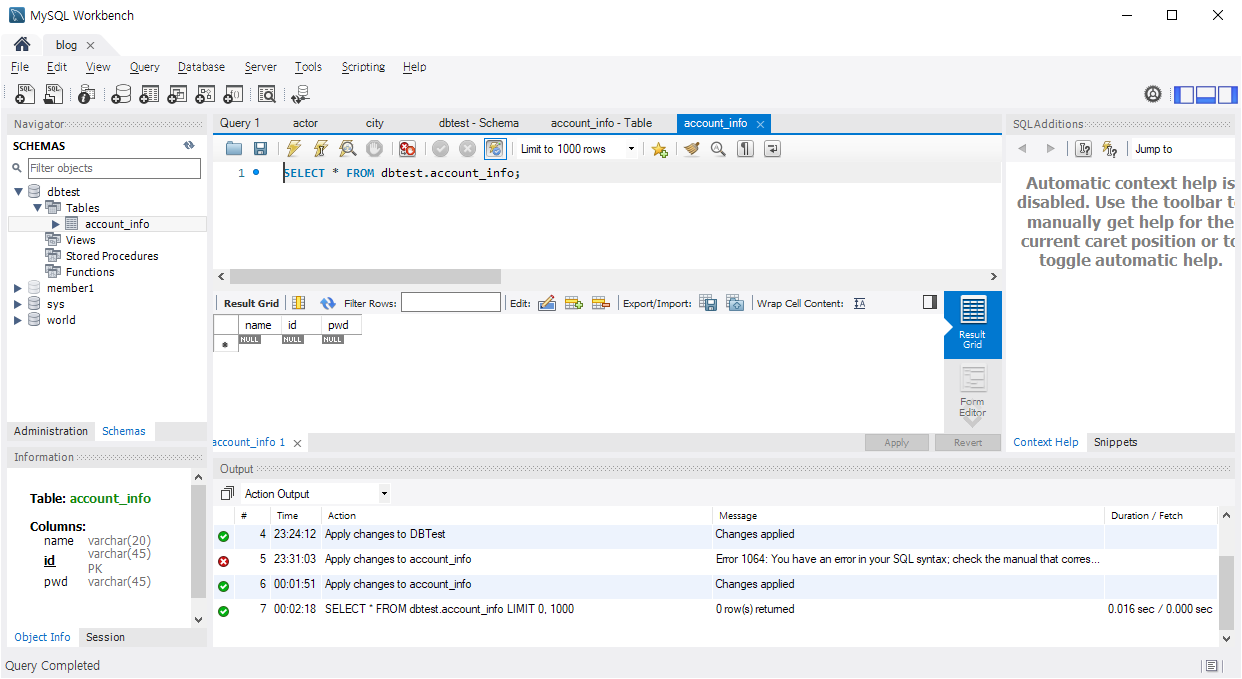The width and height of the screenshot is (1242, 679).
Task: Switch to the Administration tab
Action: [51, 431]
